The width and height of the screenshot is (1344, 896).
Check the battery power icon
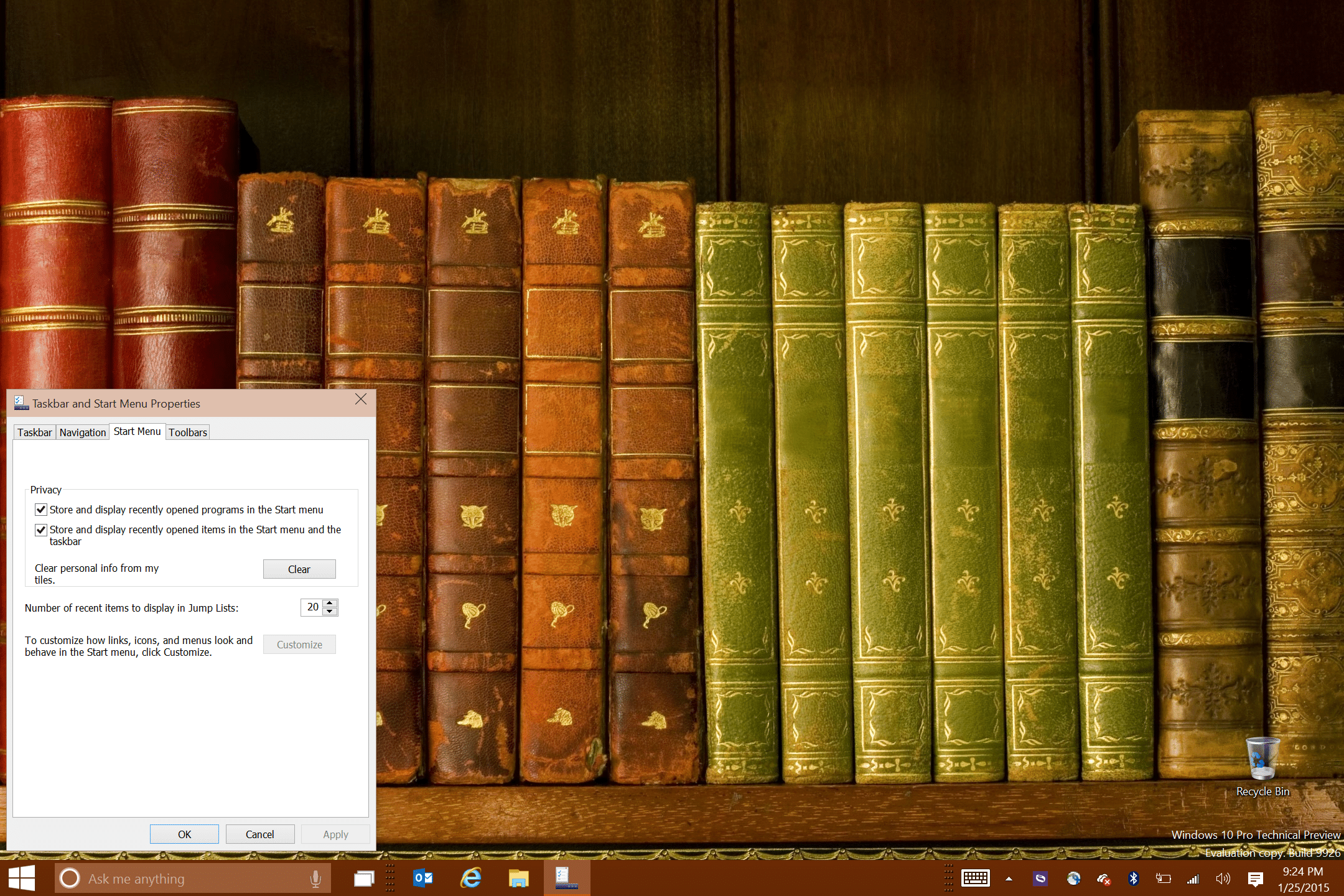[1163, 879]
